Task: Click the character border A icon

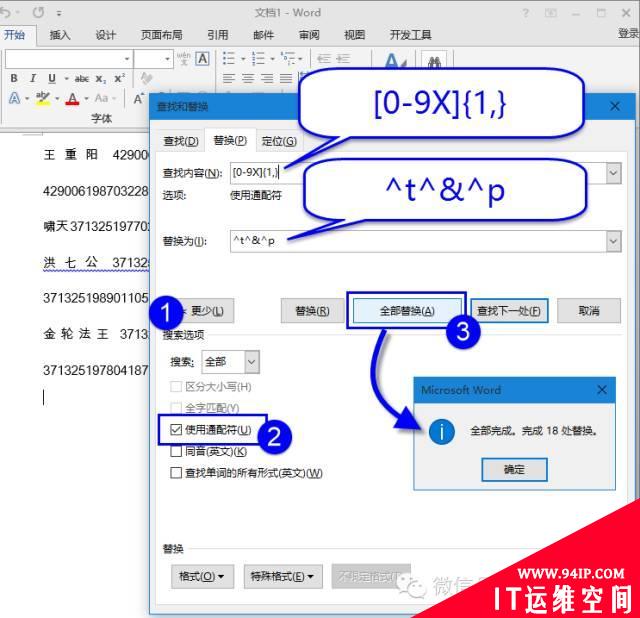Action: click(202, 58)
